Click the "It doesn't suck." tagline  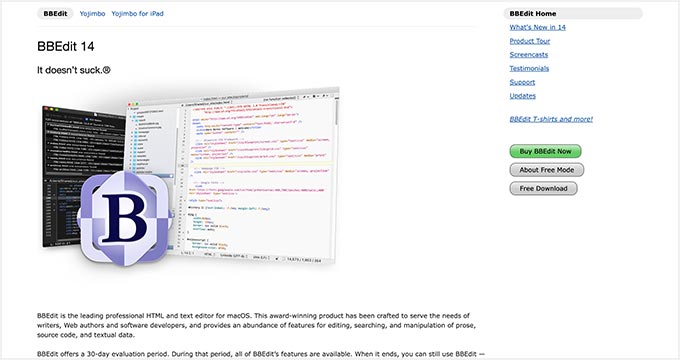[x=74, y=70]
